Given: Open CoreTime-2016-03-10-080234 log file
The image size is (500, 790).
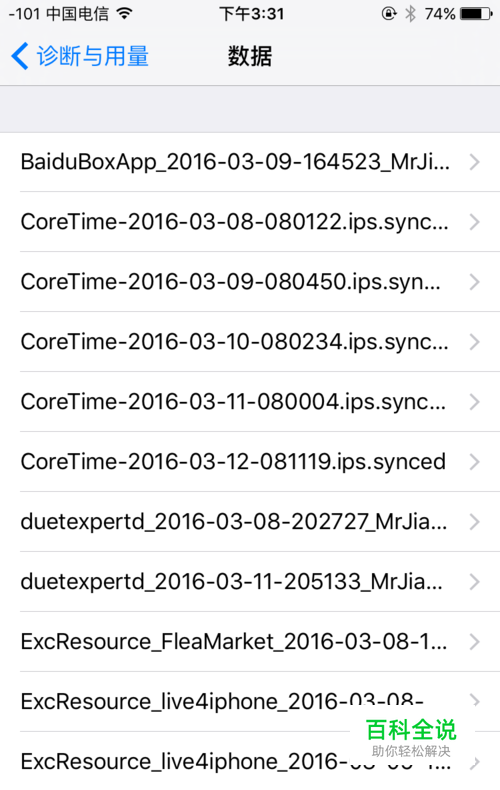Looking at the screenshot, I should point(250,342).
